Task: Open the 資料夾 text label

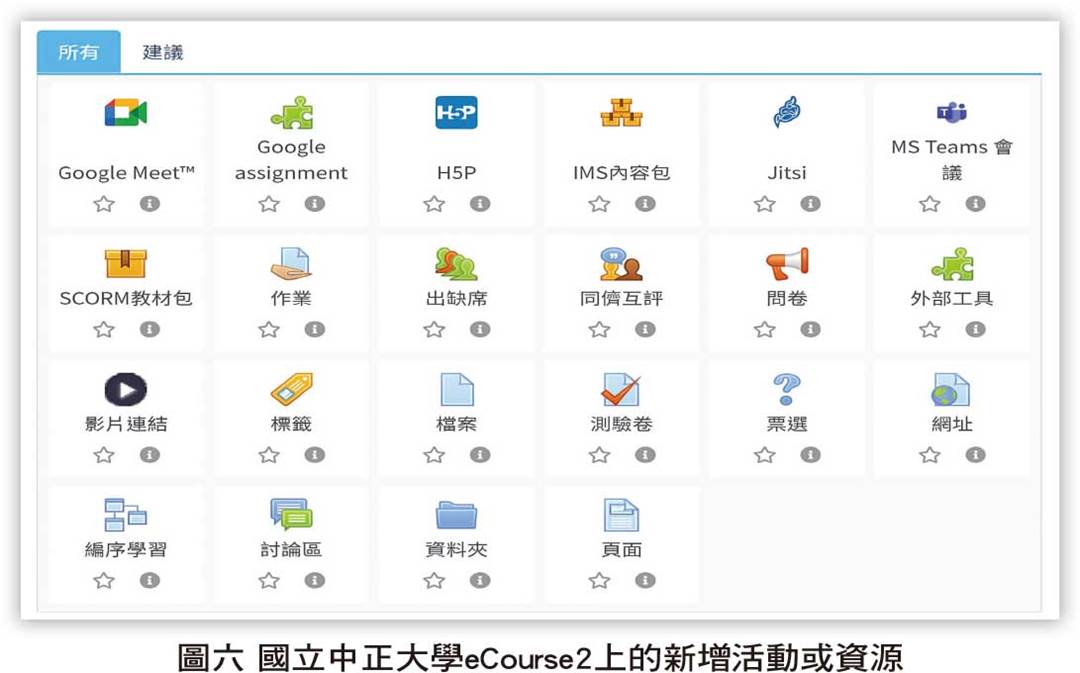Action: coord(456,549)
